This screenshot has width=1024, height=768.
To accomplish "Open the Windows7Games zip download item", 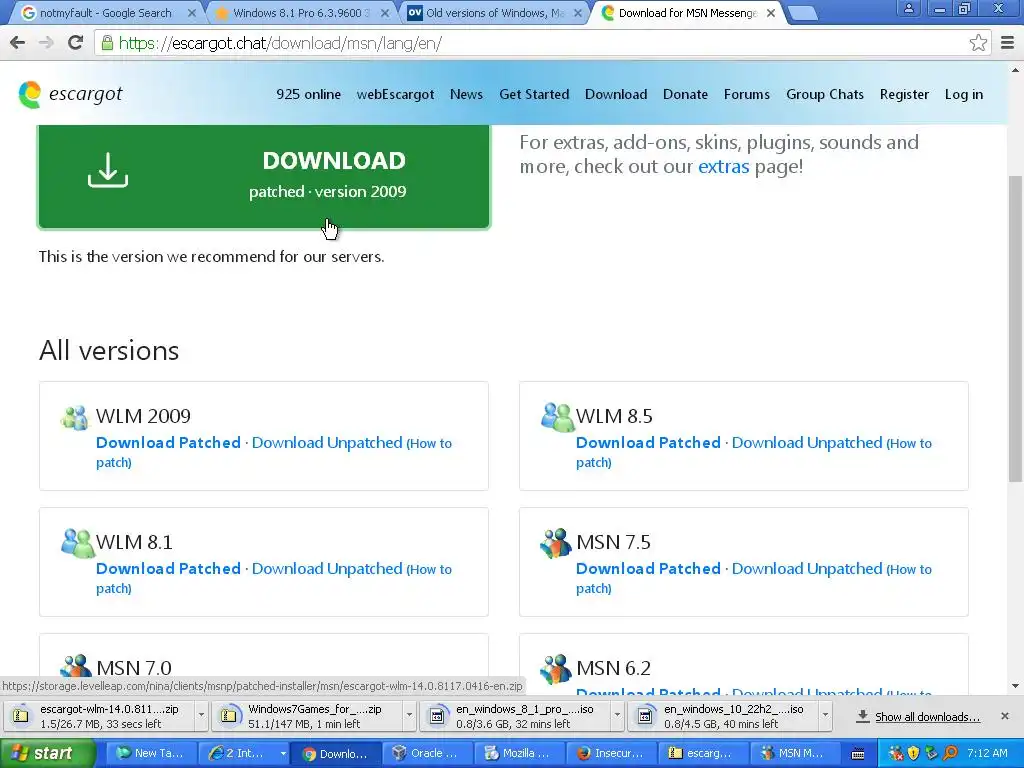I will (x=308, y=715).
